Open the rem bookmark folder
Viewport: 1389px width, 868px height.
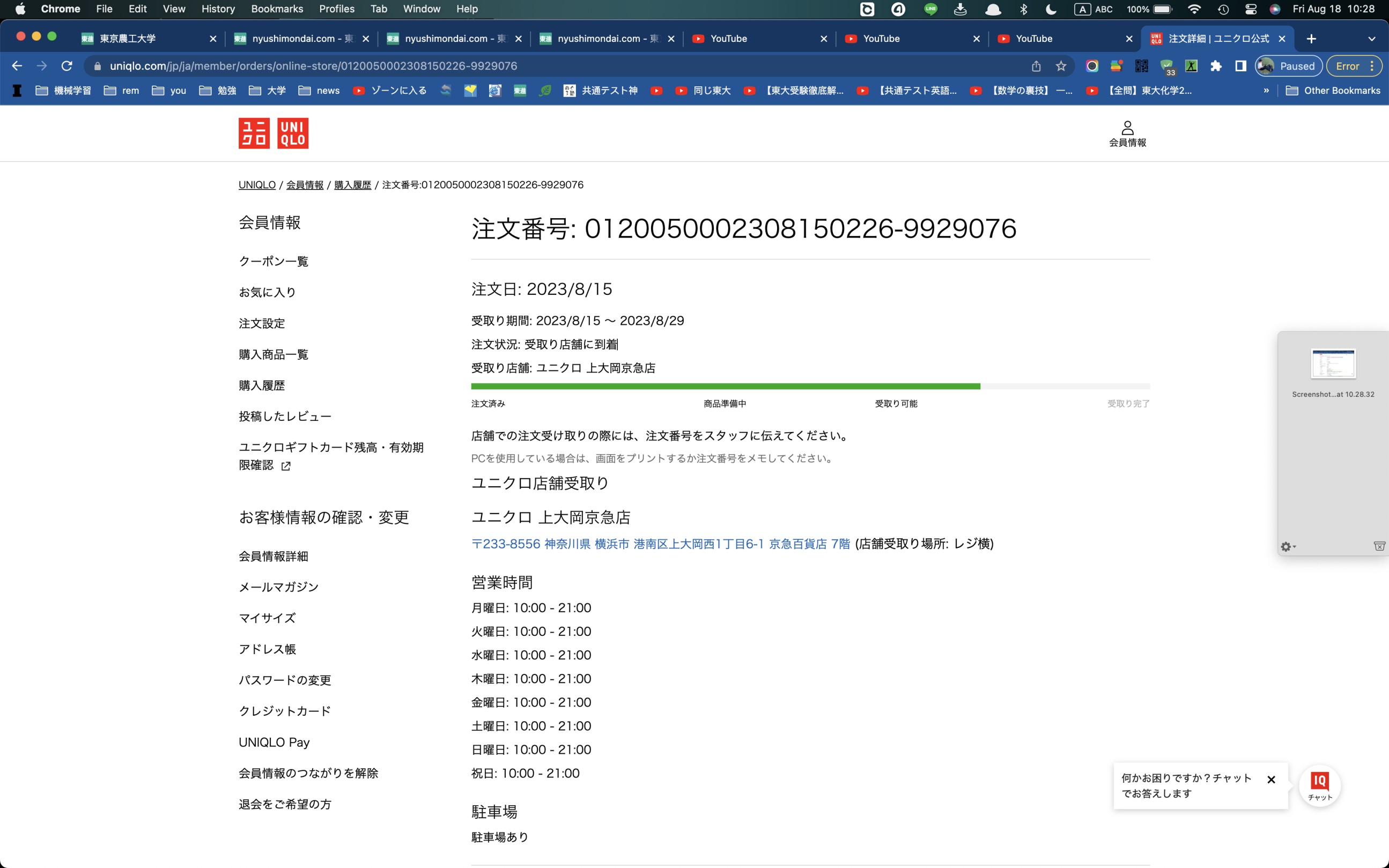(121, 90)
